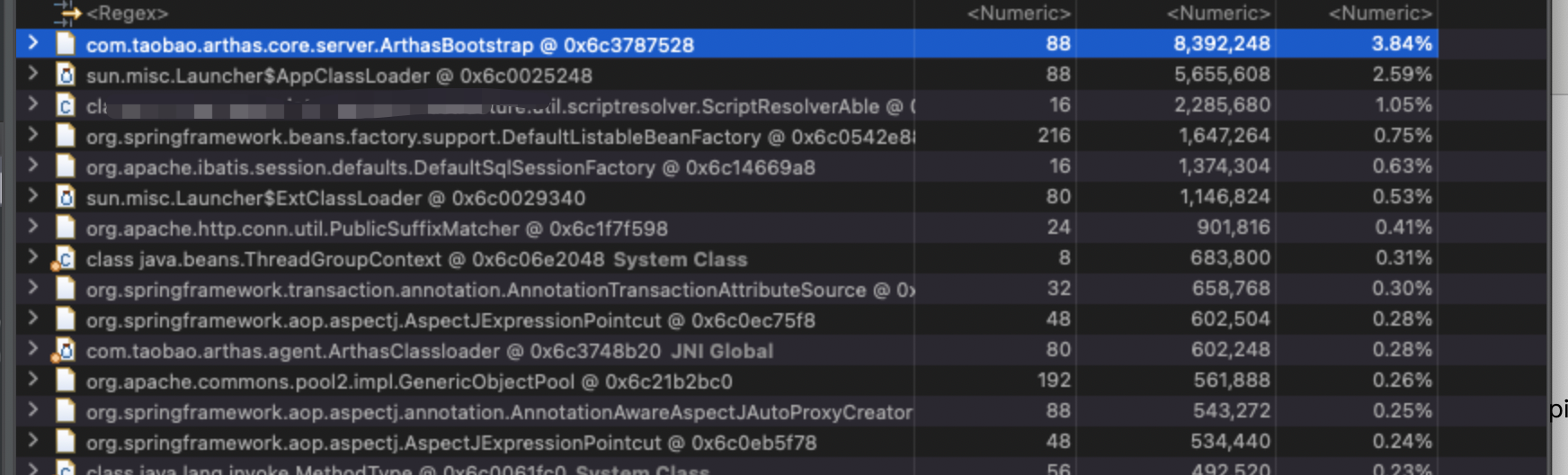The height and width of the screenshot is (475, 1568).
Task: Click percentage cell 2.59%
Action: 1402,74
